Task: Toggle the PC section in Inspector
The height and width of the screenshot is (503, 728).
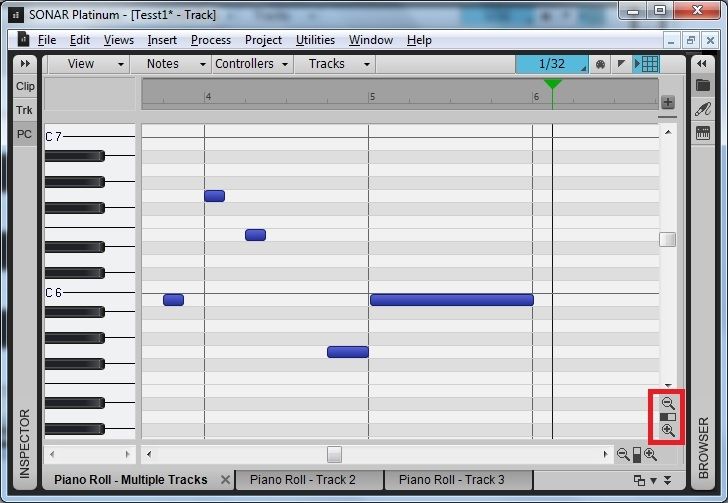Action: [25, 134]
